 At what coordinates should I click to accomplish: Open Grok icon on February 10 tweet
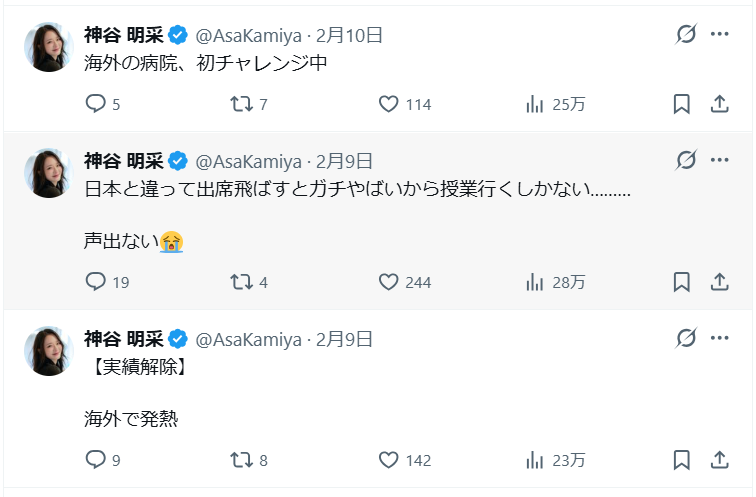(686, 35)
